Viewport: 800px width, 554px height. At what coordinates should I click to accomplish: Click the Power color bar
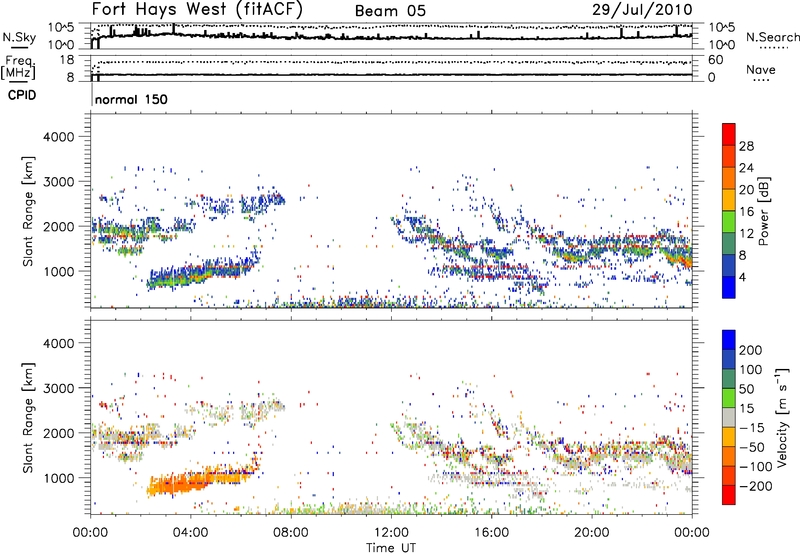(x=729, y=211)
